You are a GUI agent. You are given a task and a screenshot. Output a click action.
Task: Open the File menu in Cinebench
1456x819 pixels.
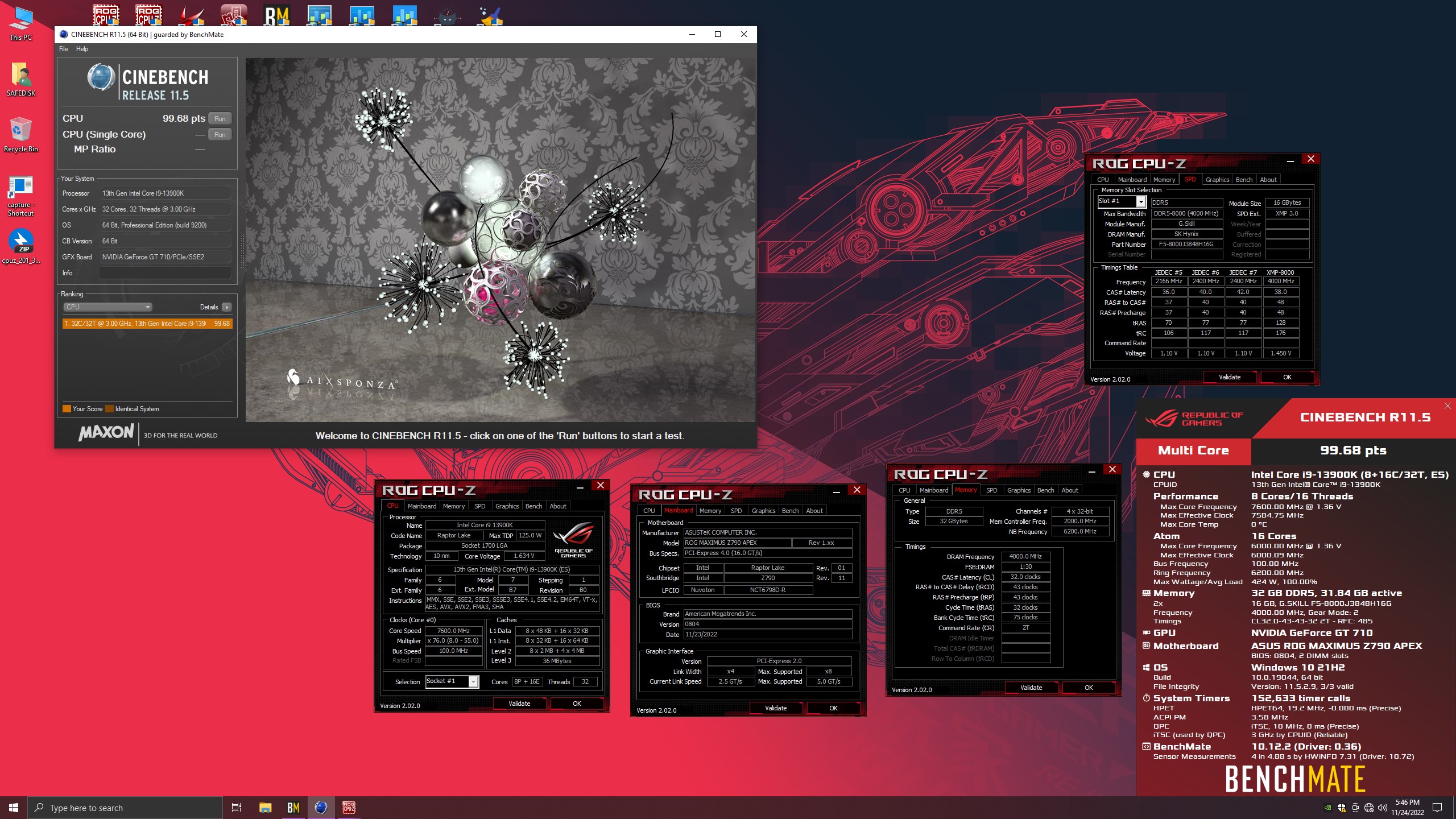tap(64, 49)
